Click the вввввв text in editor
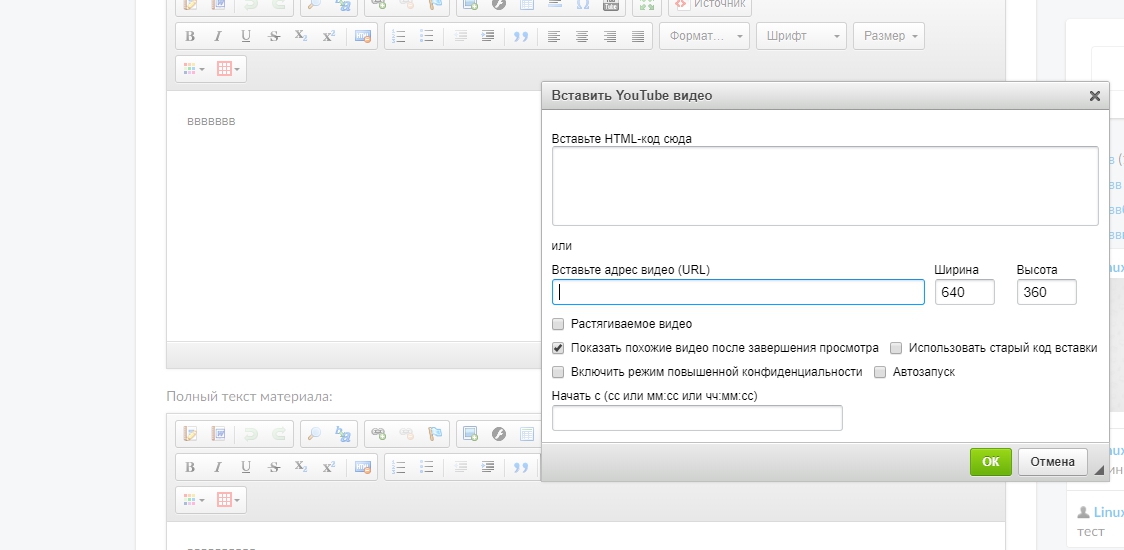The image size is (1124, 550). tap(211, 121)
